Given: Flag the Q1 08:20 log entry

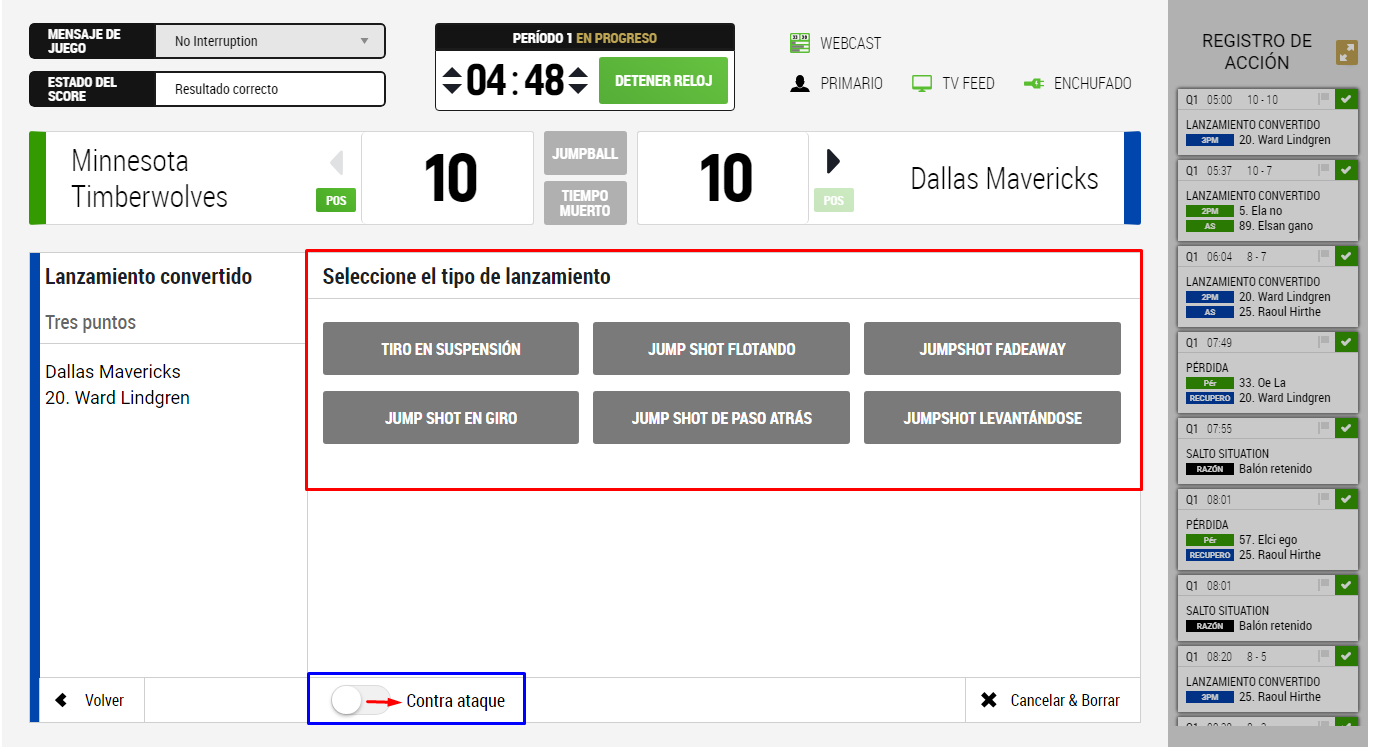Looking at the screenshot, I should [1324, 656].
